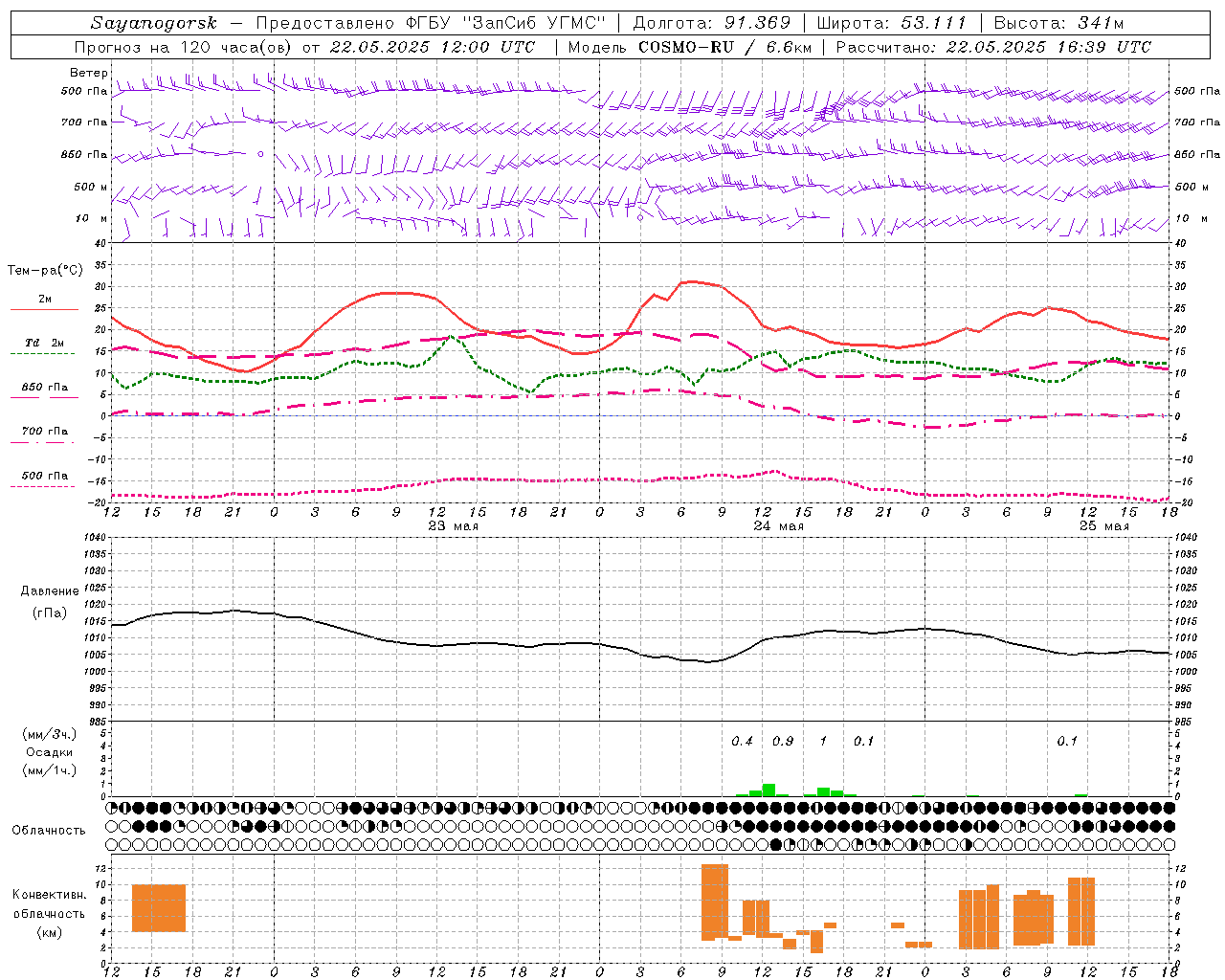Click the Осадки precipitation label

click(50, 752)
